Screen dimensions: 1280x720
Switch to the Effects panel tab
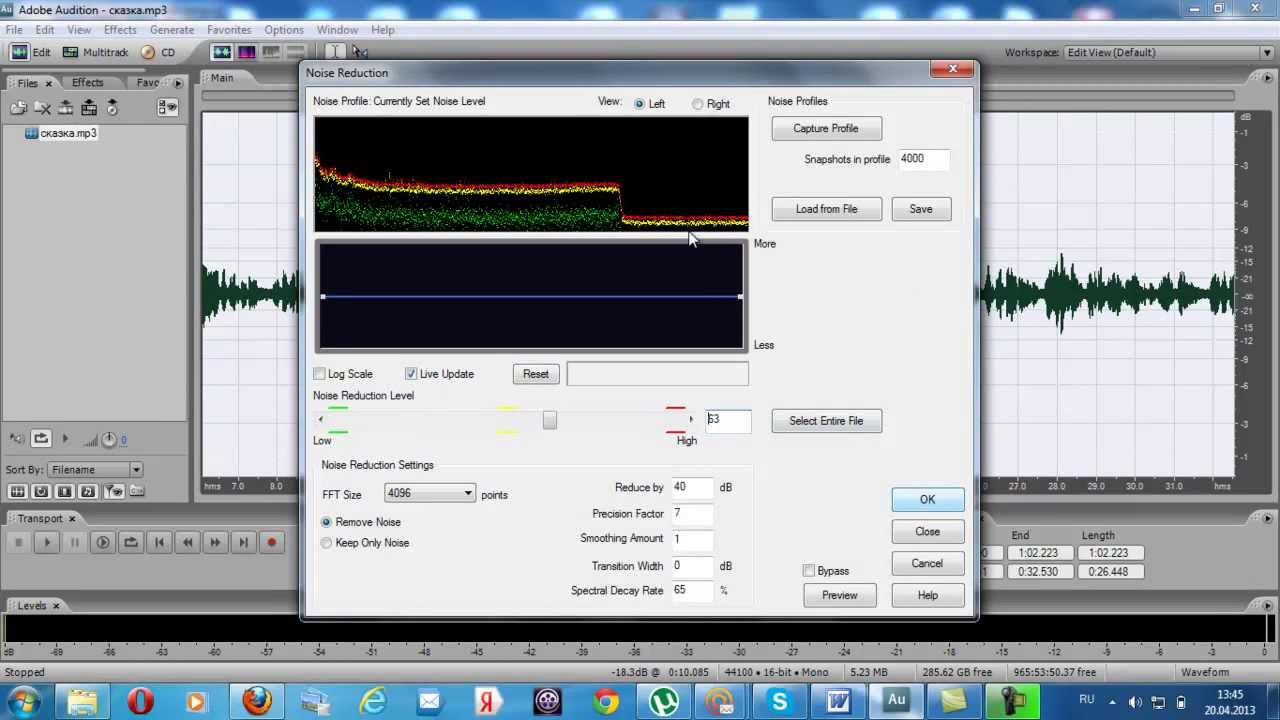[87, 83]
